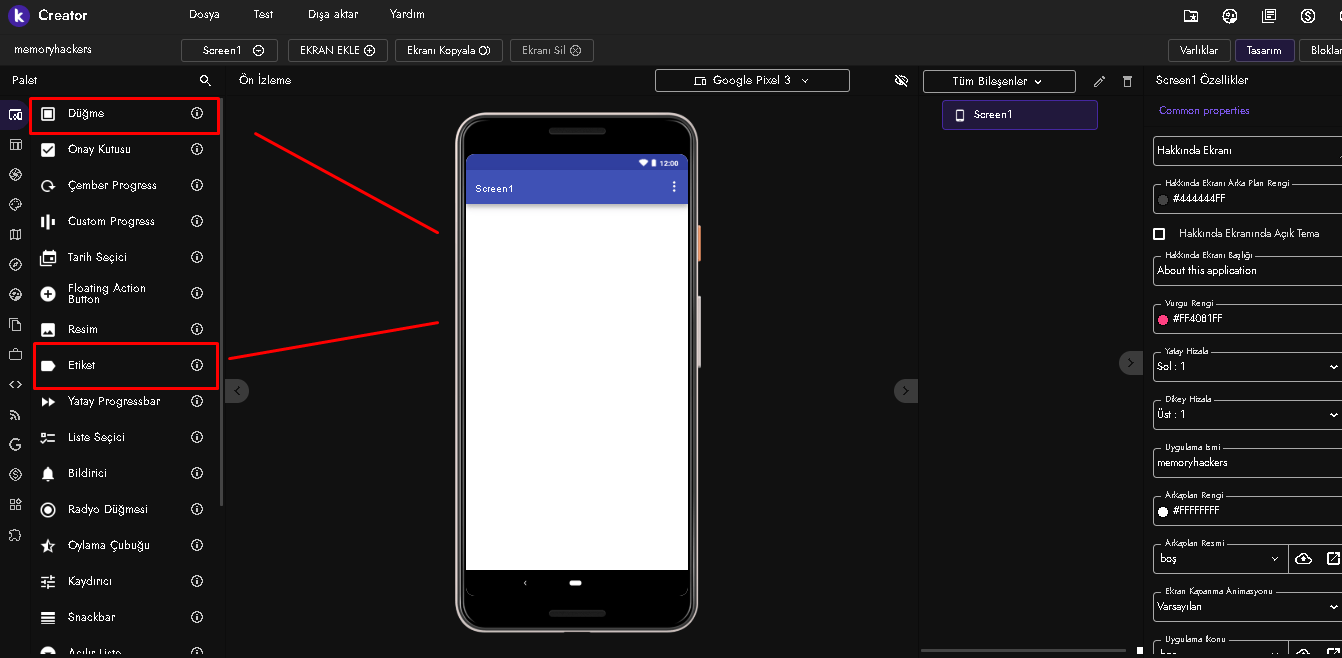Pick the #FF4081FF accent color swatch
Screen dimensions: 1342x658
pos(1163,319)
